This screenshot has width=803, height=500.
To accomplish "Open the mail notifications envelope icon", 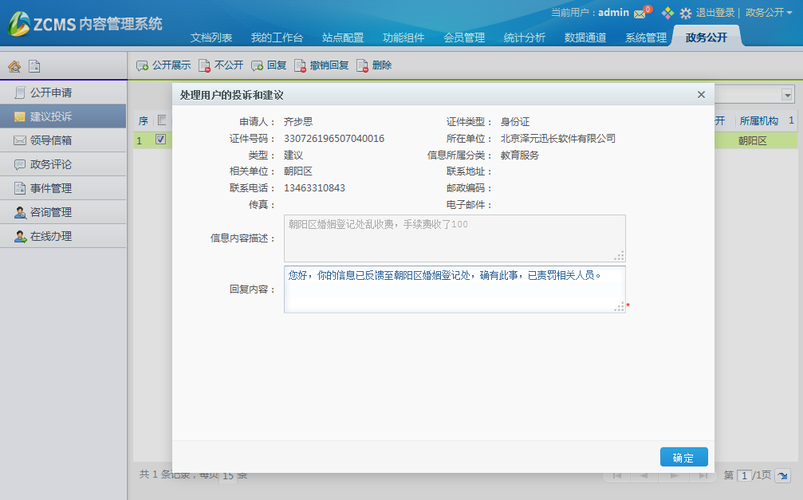I will pyautogui.click(x=641, y=13).
